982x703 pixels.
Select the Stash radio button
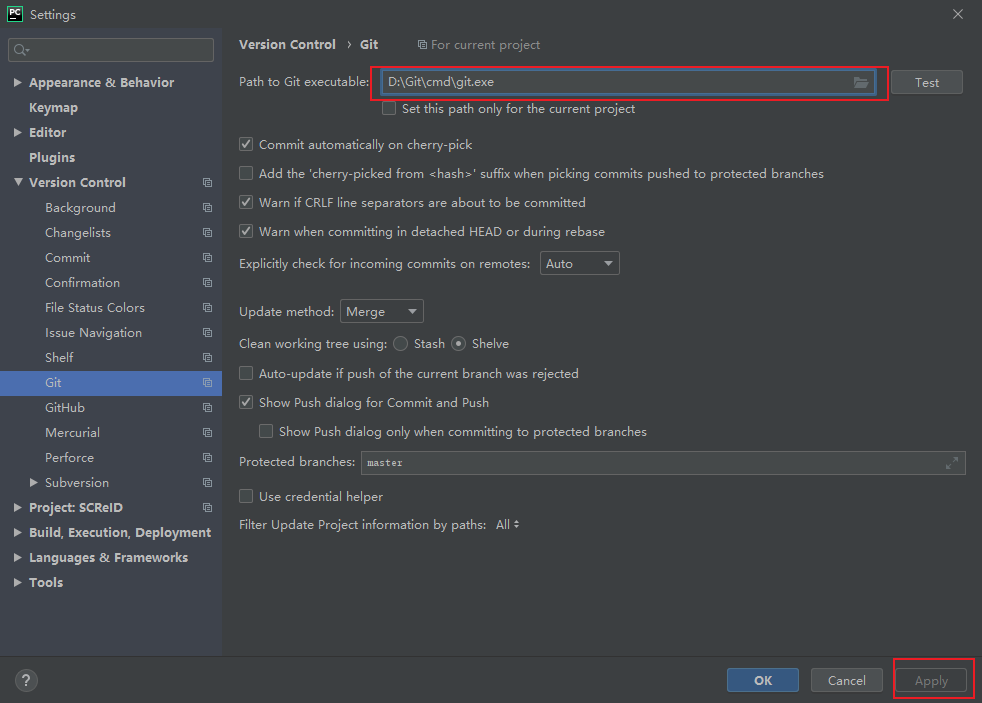coord(399,342)
